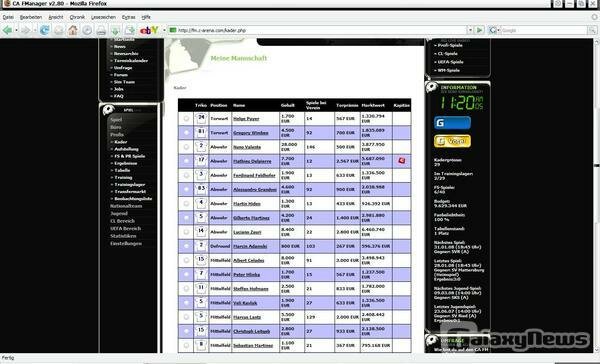Click the jersey 17 icon in Delpierre's row

[201, 161]
